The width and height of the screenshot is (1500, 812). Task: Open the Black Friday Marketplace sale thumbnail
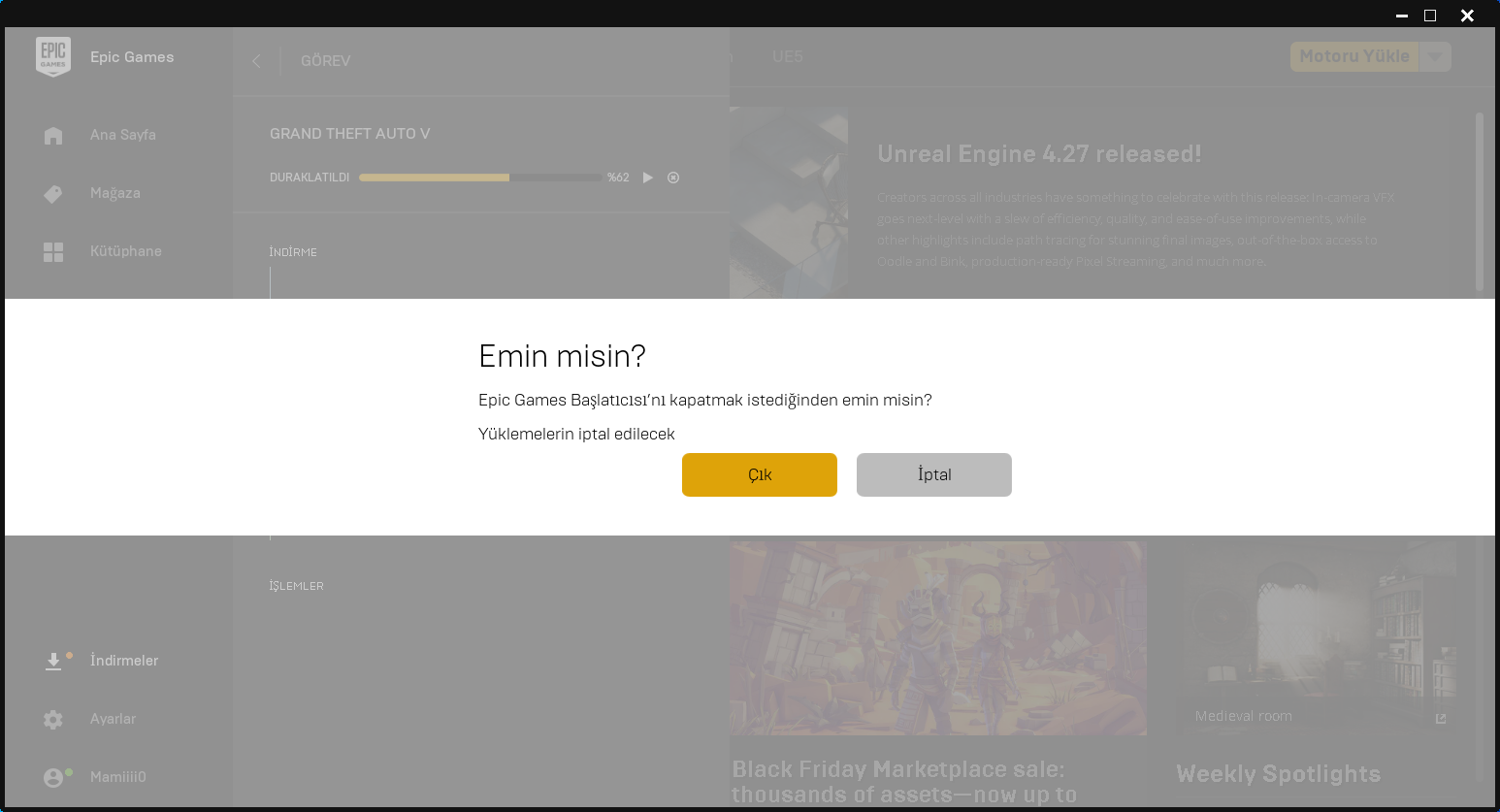point(938,637)
